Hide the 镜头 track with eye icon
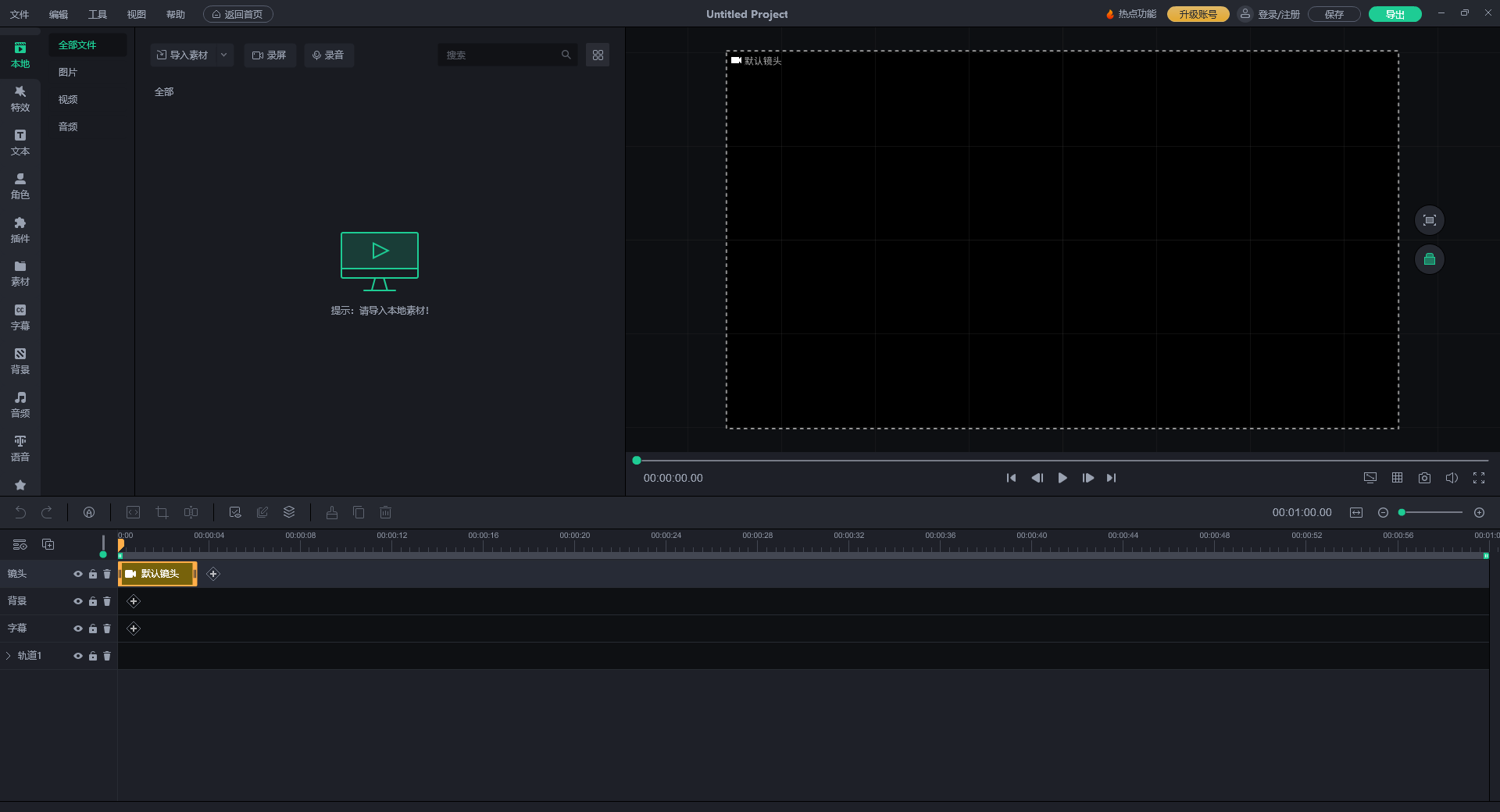The image size is (1500, 812). pyautogui.click(x=78, y=574)
